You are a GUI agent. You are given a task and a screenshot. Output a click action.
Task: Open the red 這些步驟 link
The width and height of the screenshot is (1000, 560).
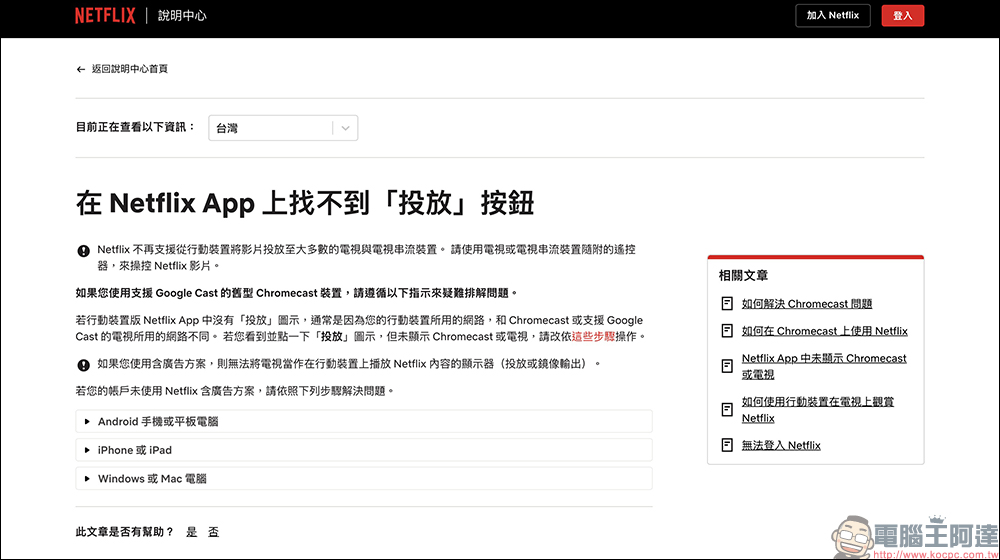click(593, 336)
